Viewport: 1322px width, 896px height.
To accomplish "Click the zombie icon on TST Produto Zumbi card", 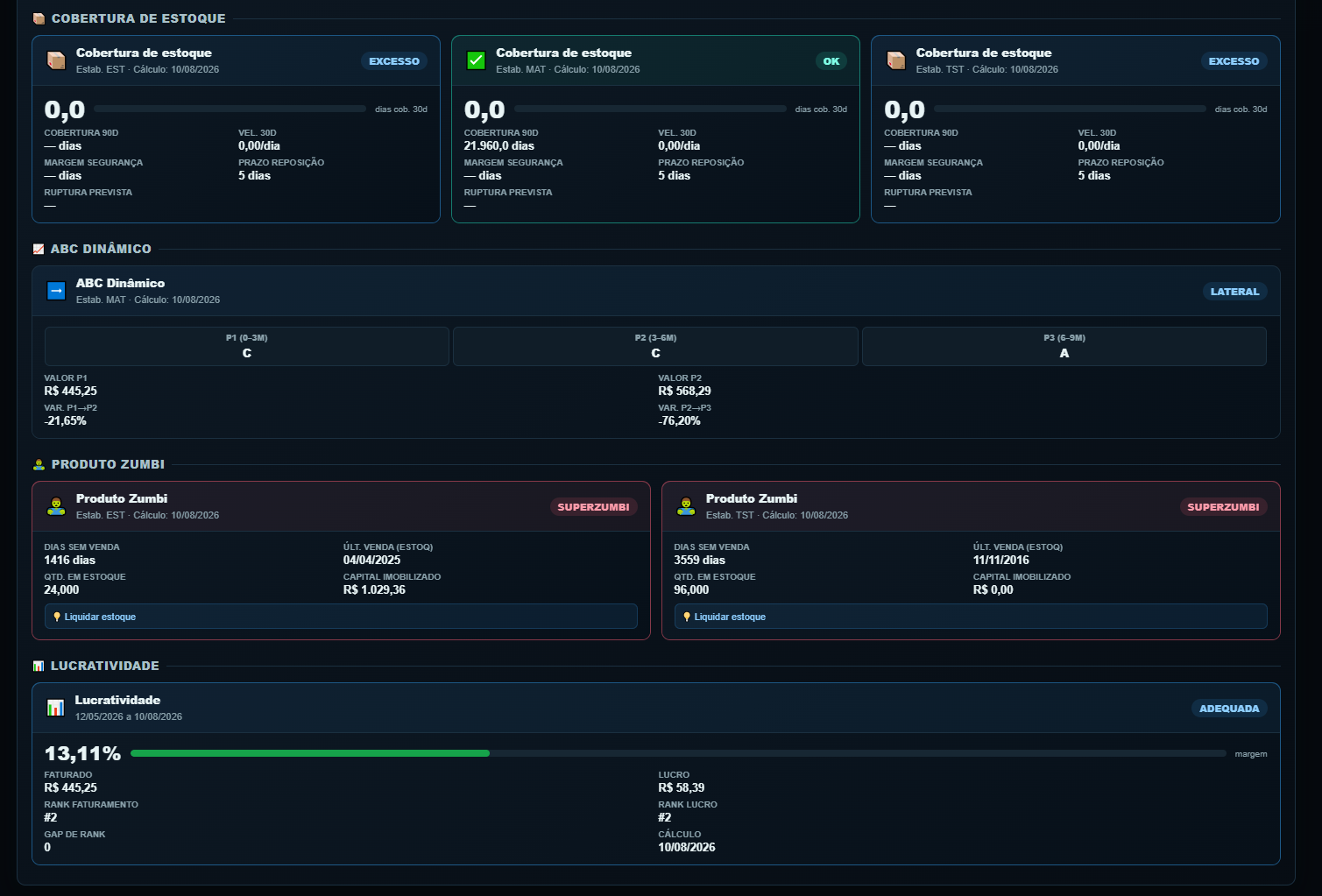I will [686, 506].
